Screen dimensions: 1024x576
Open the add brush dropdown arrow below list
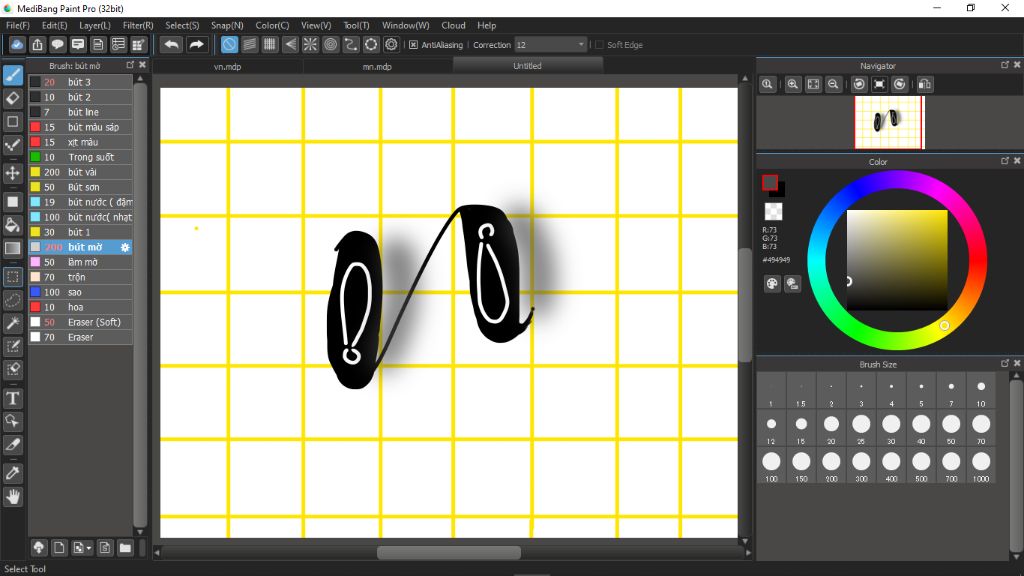[x=89, y=548]
